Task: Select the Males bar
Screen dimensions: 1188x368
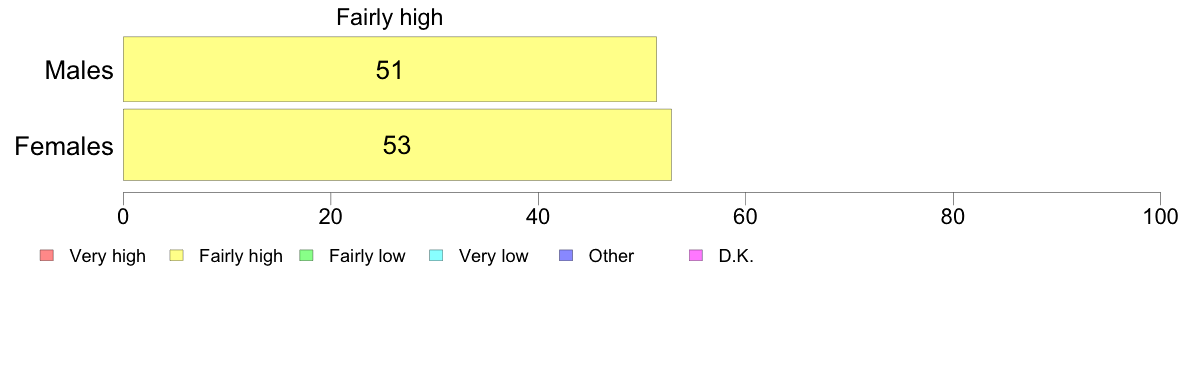Action: pos(389,69)
